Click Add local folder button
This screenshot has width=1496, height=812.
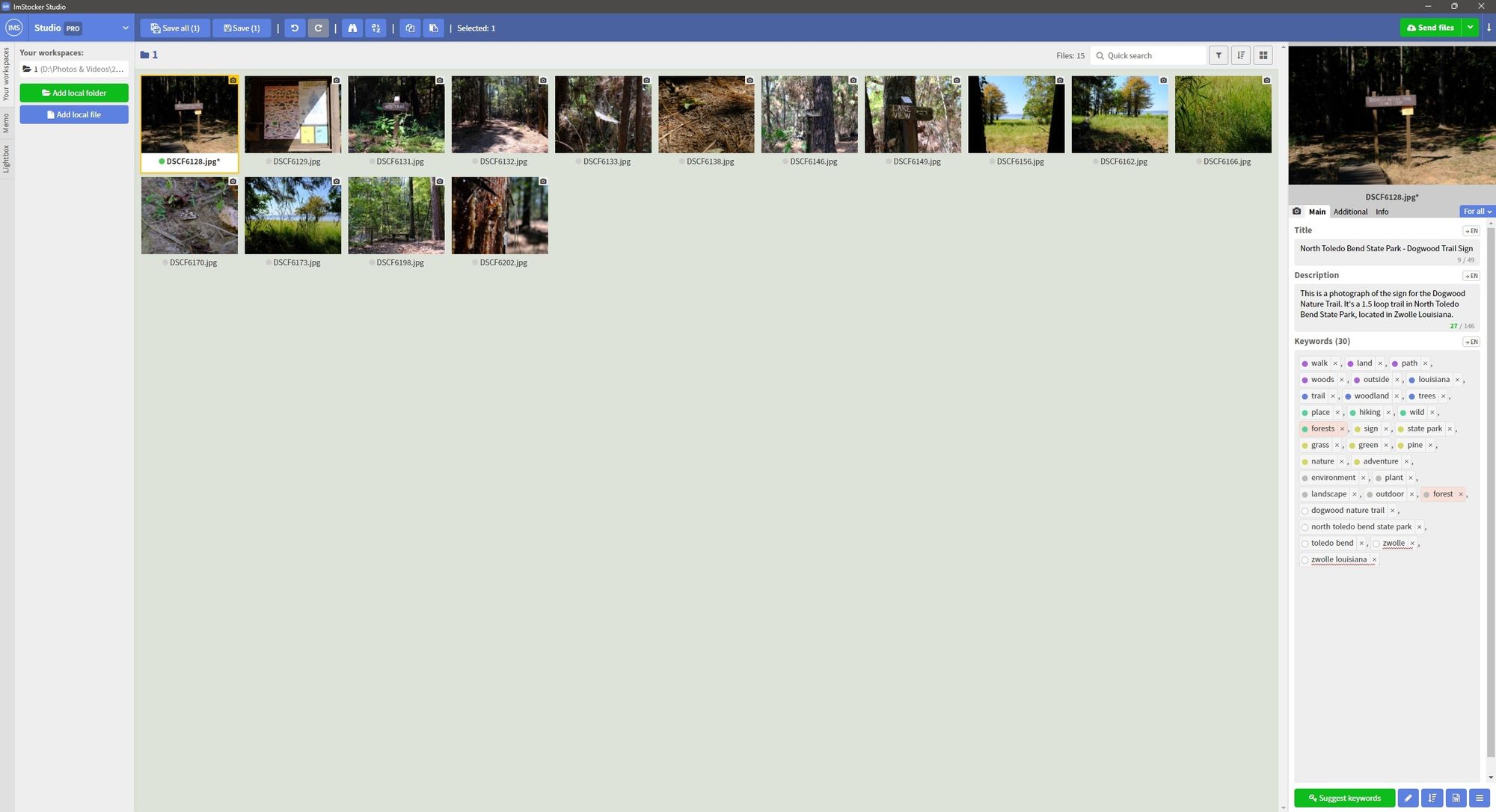[x=73, y=93]
